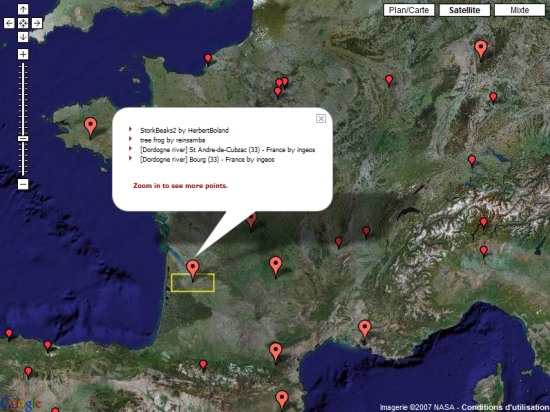Viewport: 550px width, 412px height.
Task: Expand the tree frog by reinsamba entry
Action: tap(130, 139)
